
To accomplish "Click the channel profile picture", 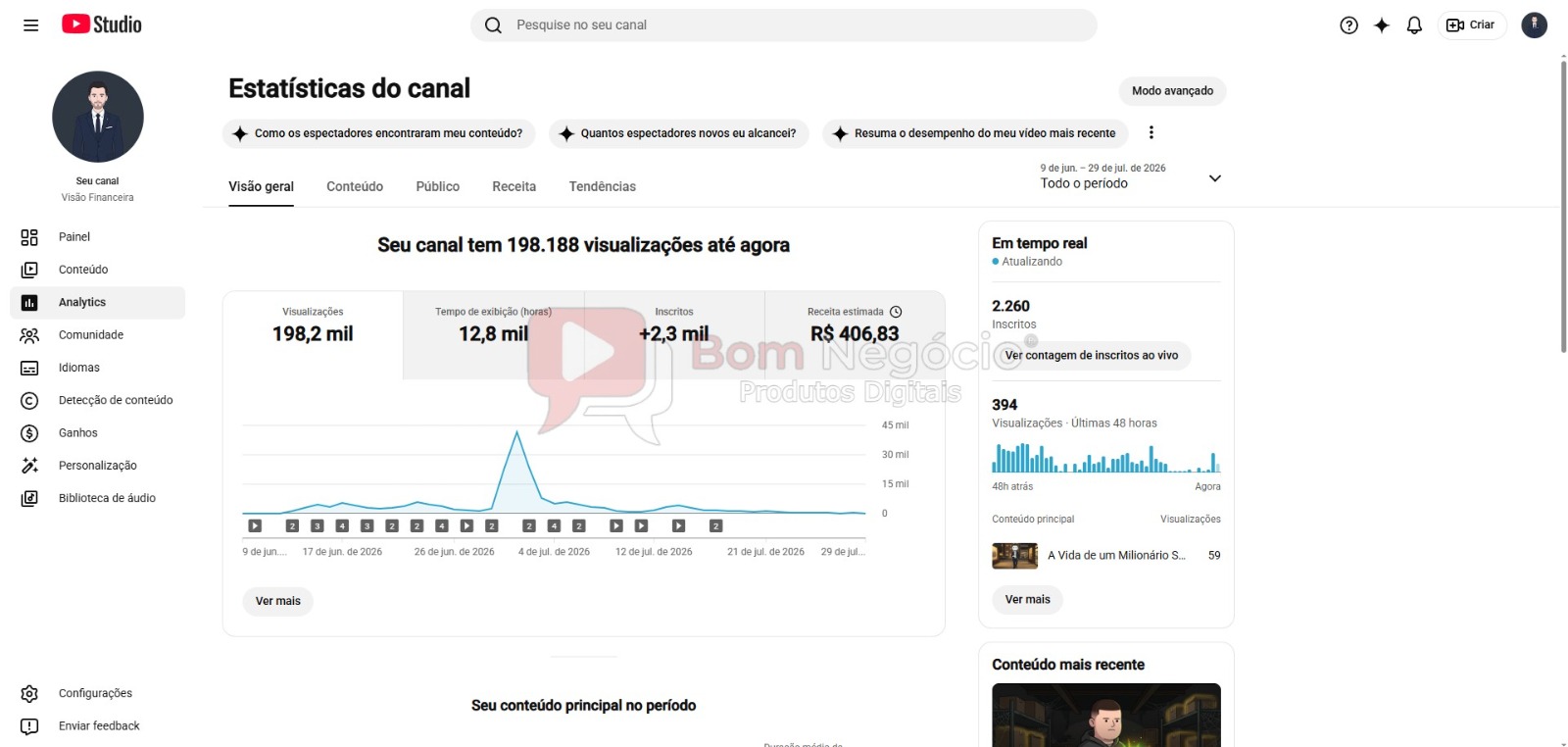I will 98,117.
